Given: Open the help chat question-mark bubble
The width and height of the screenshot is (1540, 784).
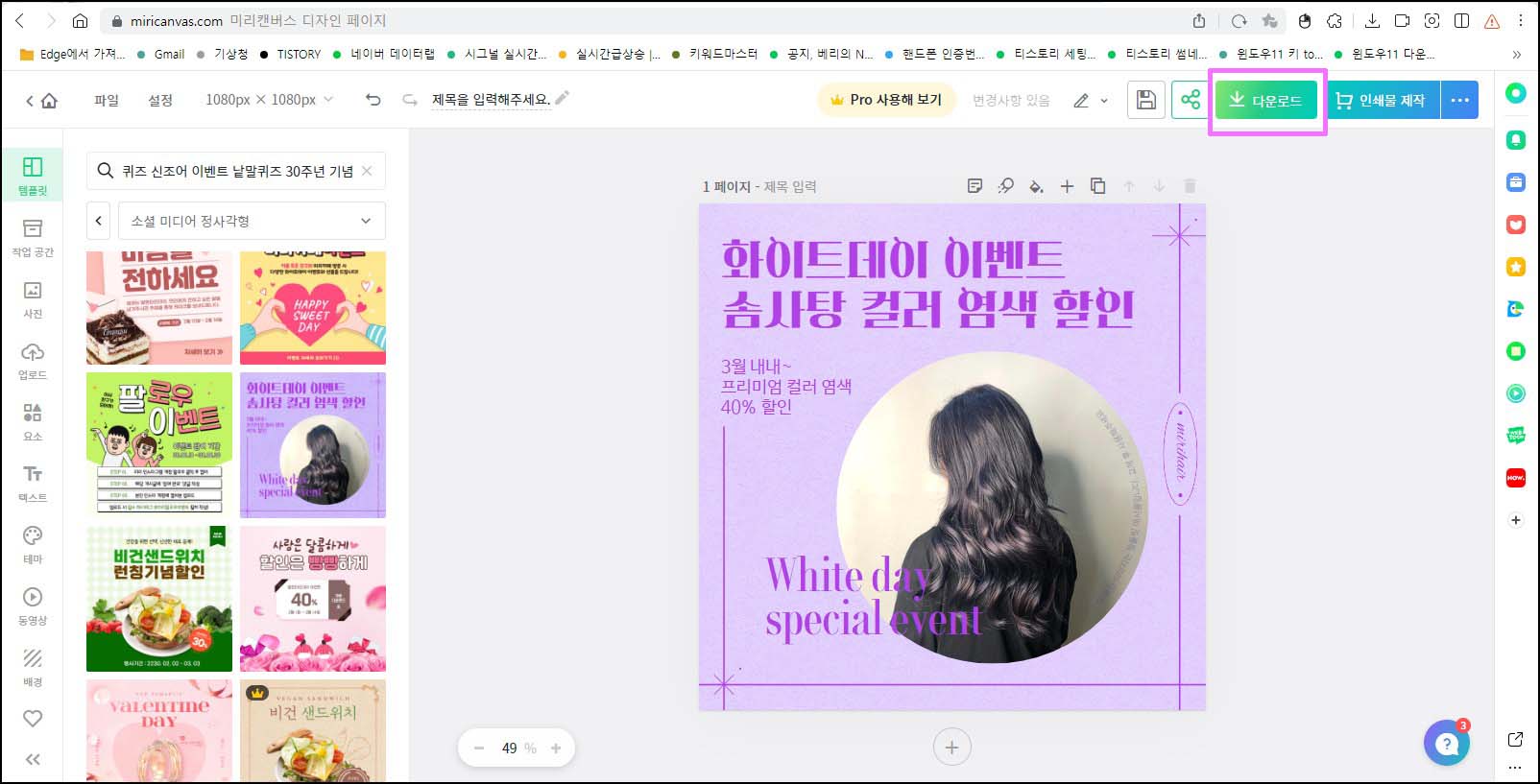Looking at the screenshot, I should (x=1447, y=744).
